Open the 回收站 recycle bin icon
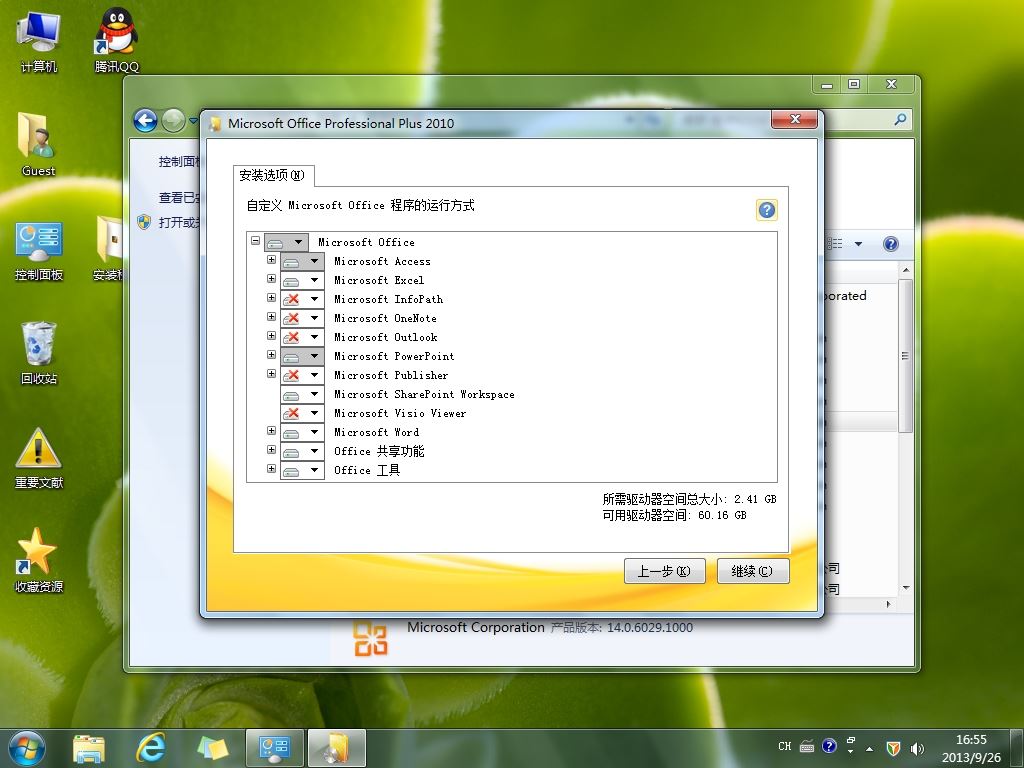 coord(39,353)
